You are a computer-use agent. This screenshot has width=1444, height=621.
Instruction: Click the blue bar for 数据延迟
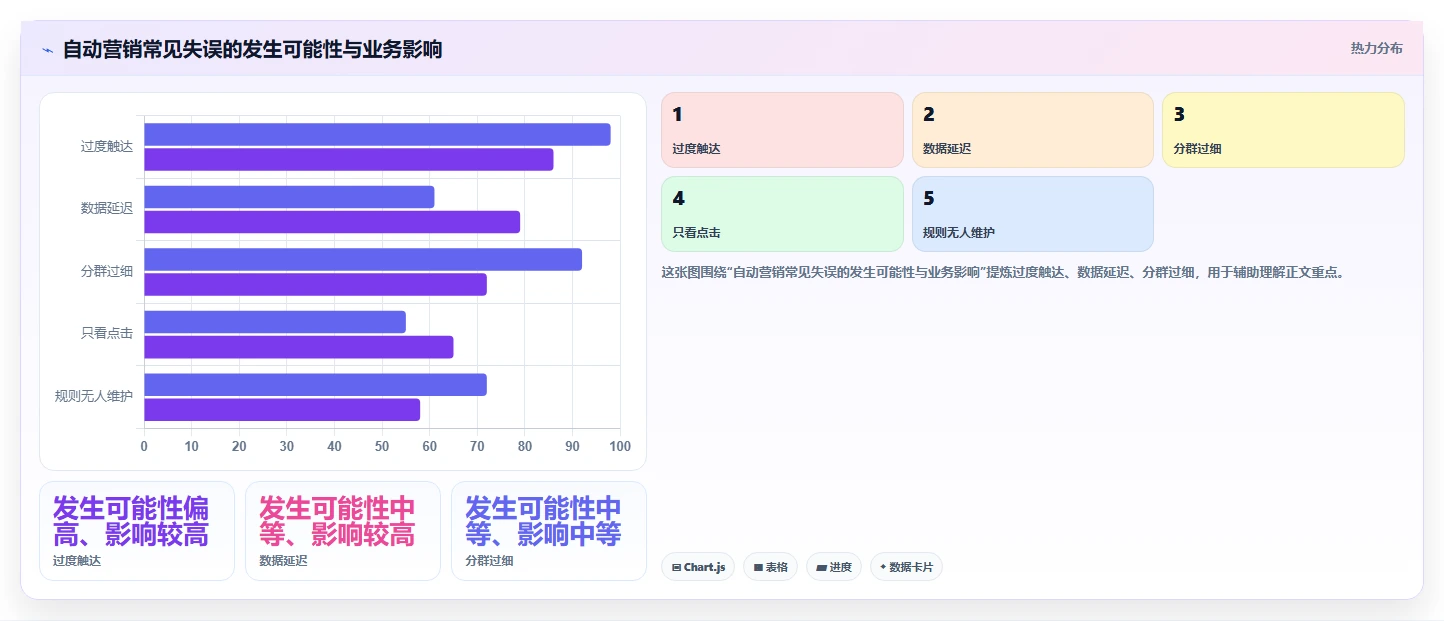pos(289,197)
